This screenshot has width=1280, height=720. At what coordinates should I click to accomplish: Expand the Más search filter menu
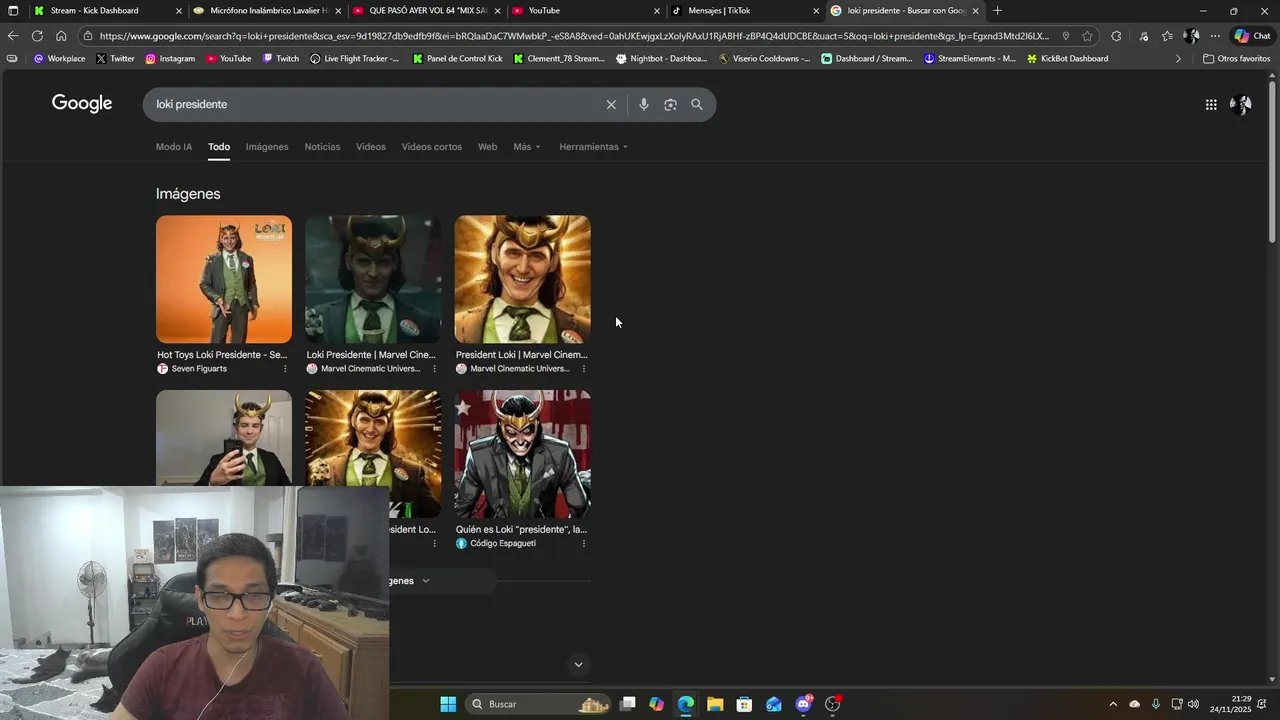pos(526,147)
